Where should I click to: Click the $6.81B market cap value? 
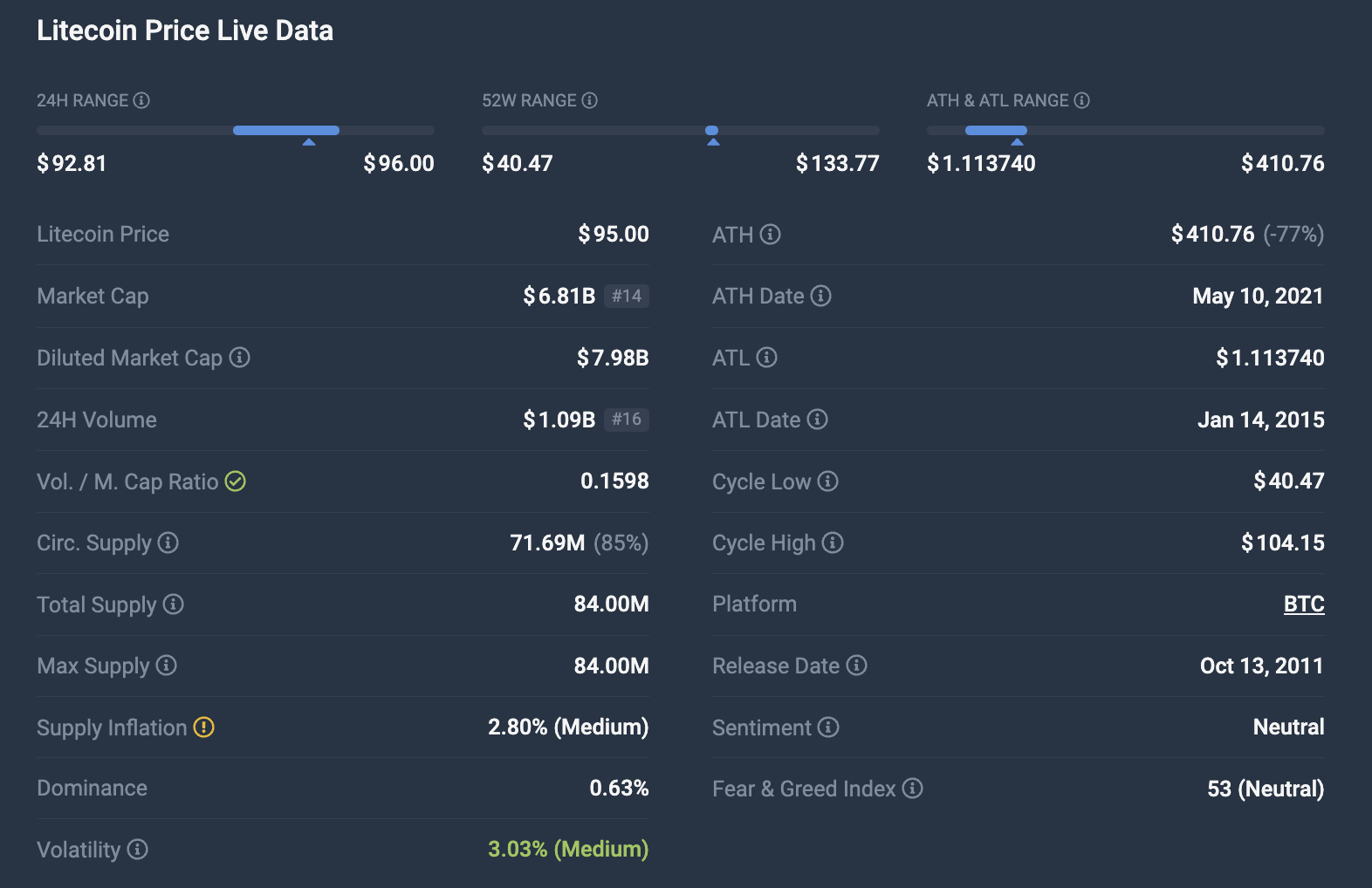pos(559,296)
